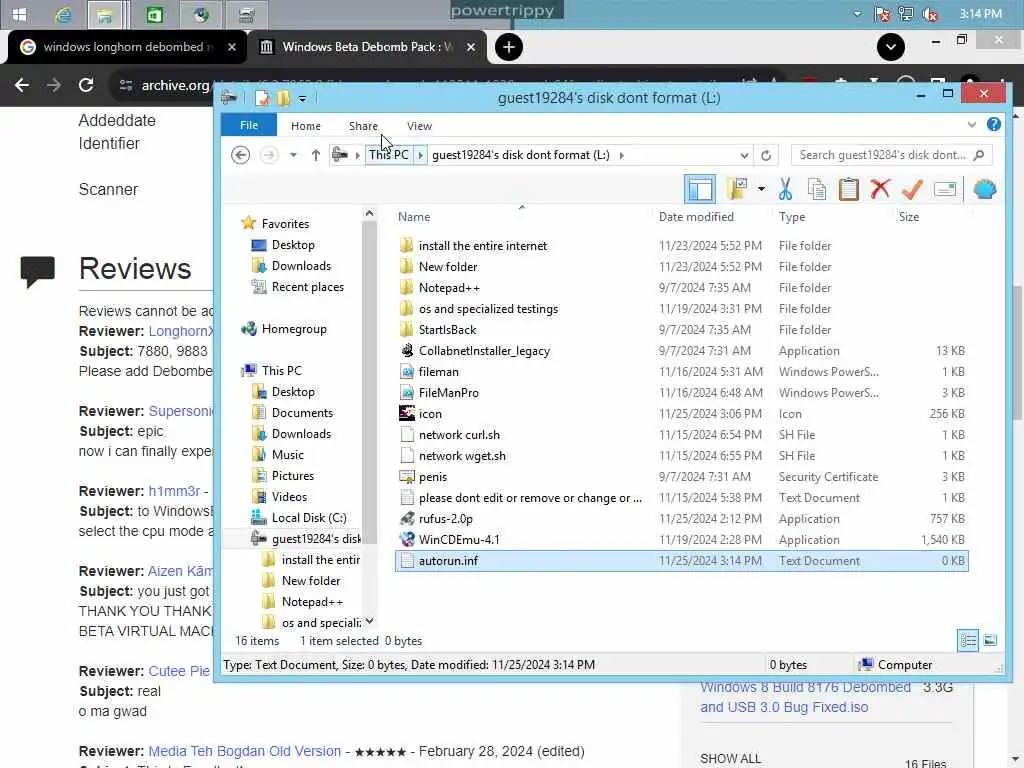This screenshot has height=768, width=1024.
Task: Click Internet Explorer taskbar icon
Action: [63, 14]
